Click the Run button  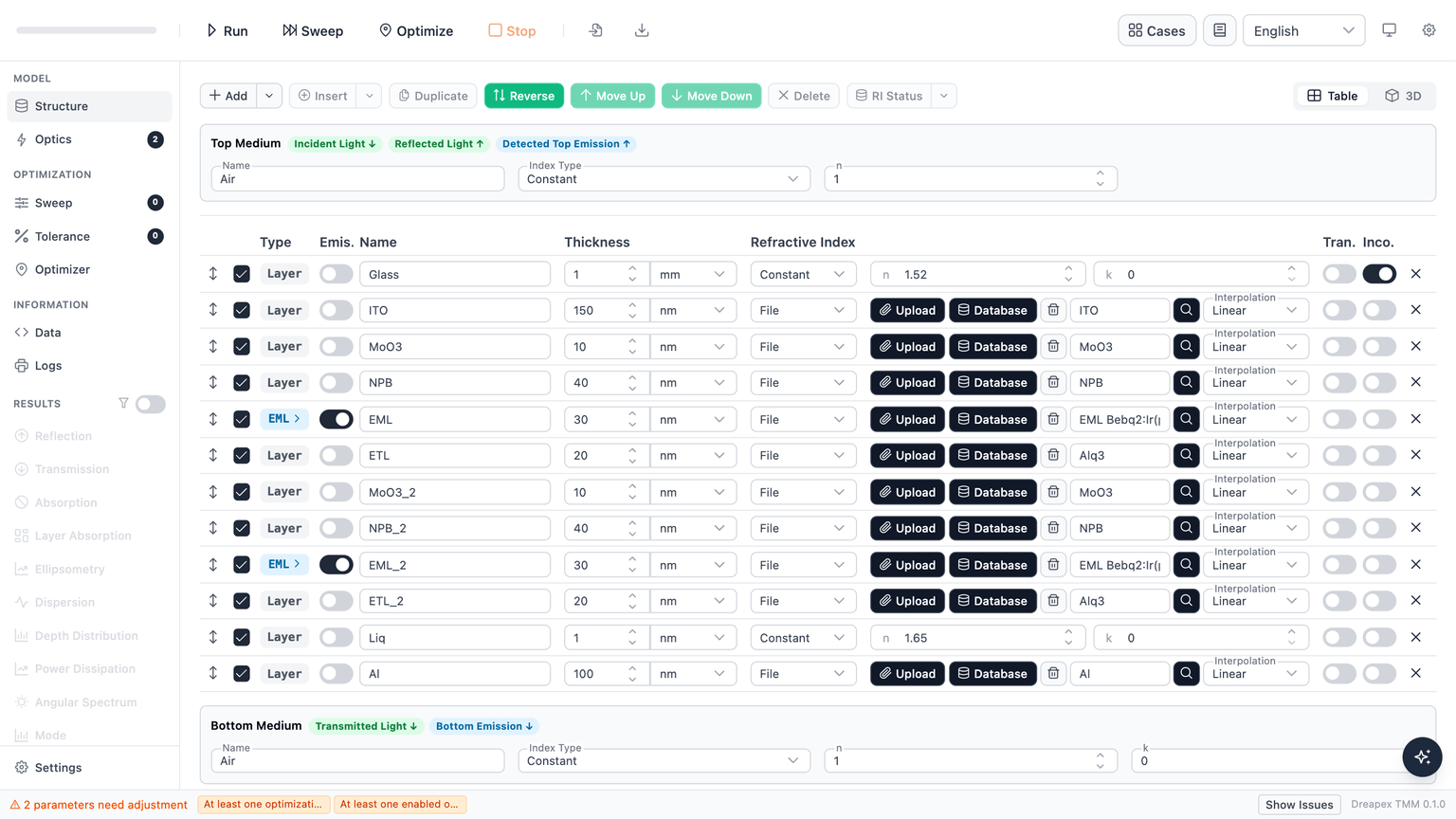(x=227, y=30)
